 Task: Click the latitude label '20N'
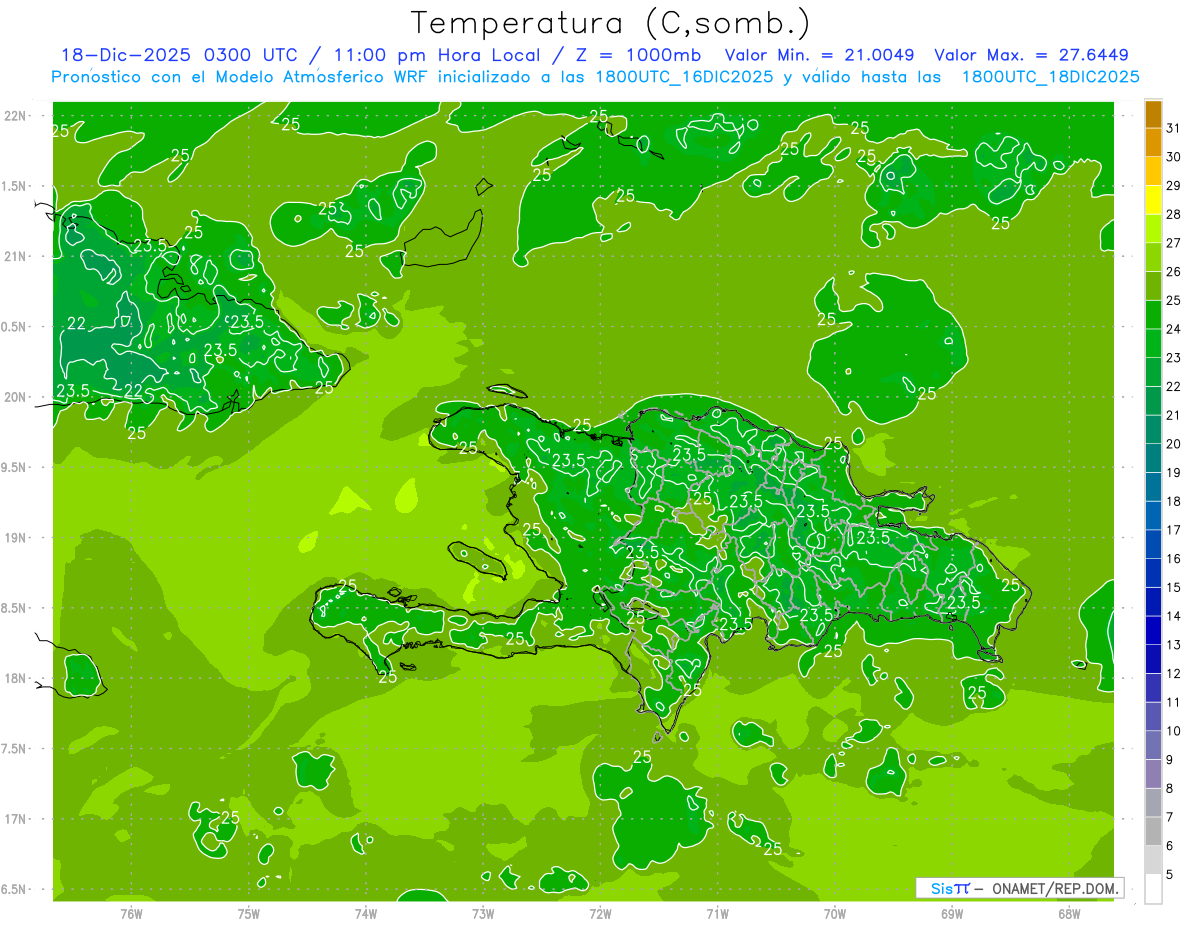[x=16, y=397]
